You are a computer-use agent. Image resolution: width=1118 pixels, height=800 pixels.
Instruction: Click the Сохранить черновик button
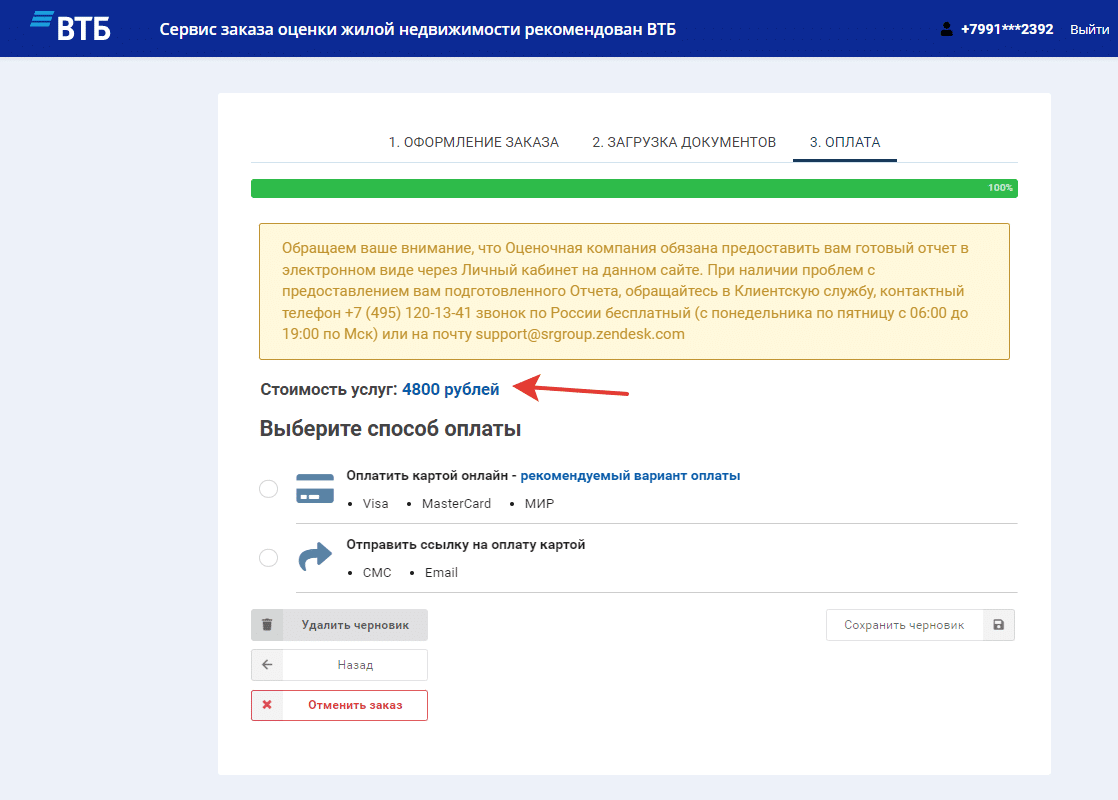pyautogui.click(x=920, y=625)
